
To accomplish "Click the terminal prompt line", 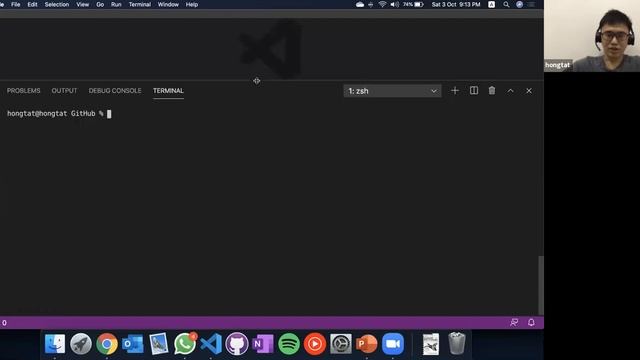I will pos(59,113).
